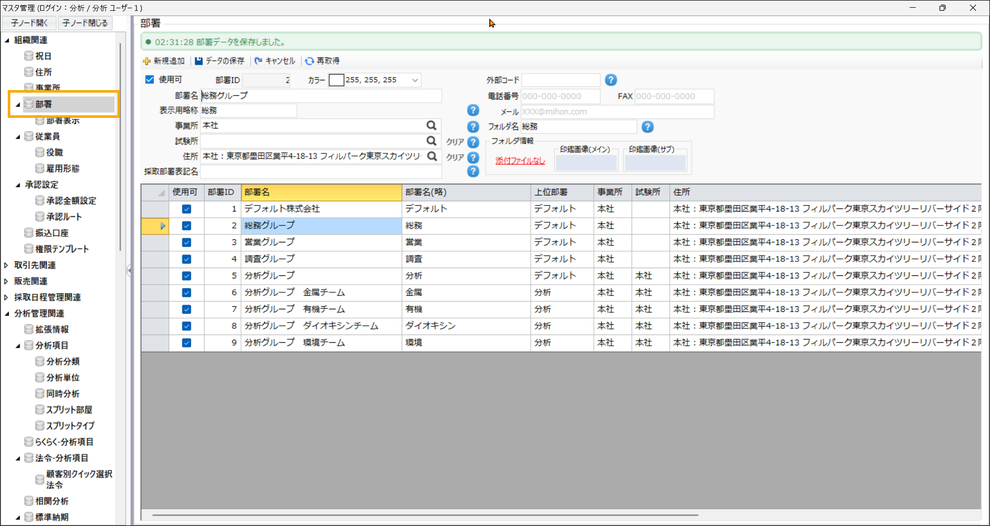990x526 pixels.
Task: Expand the 取引先関連 tree node
Action: coord(8,265)
